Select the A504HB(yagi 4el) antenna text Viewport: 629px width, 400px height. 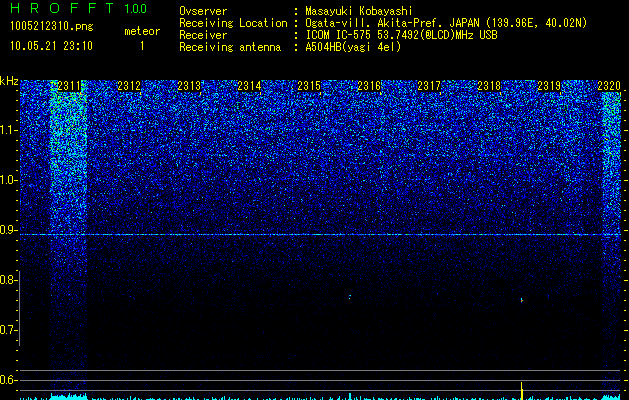[353, 47]
